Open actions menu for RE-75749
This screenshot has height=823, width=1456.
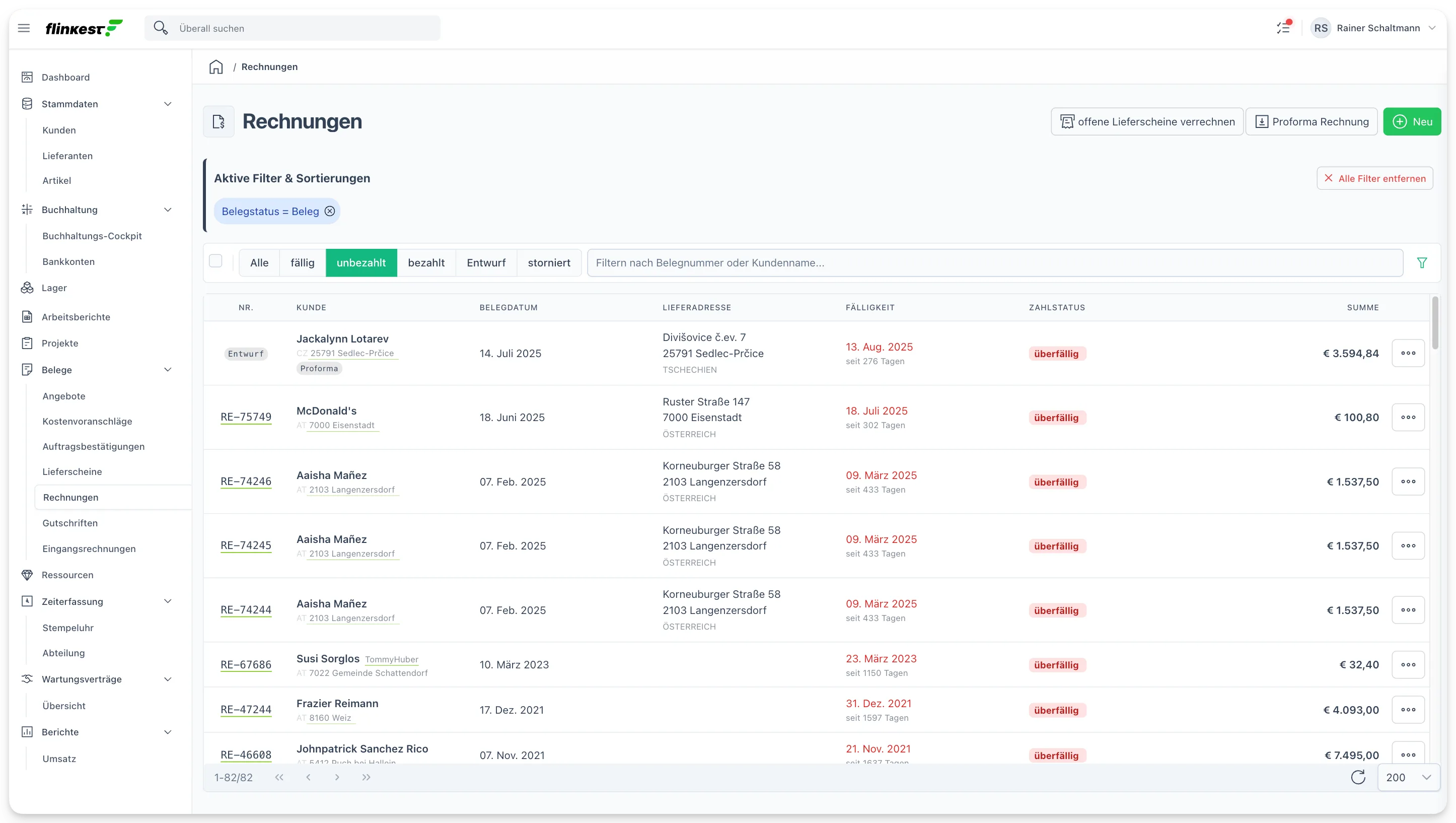[1408, 418]
